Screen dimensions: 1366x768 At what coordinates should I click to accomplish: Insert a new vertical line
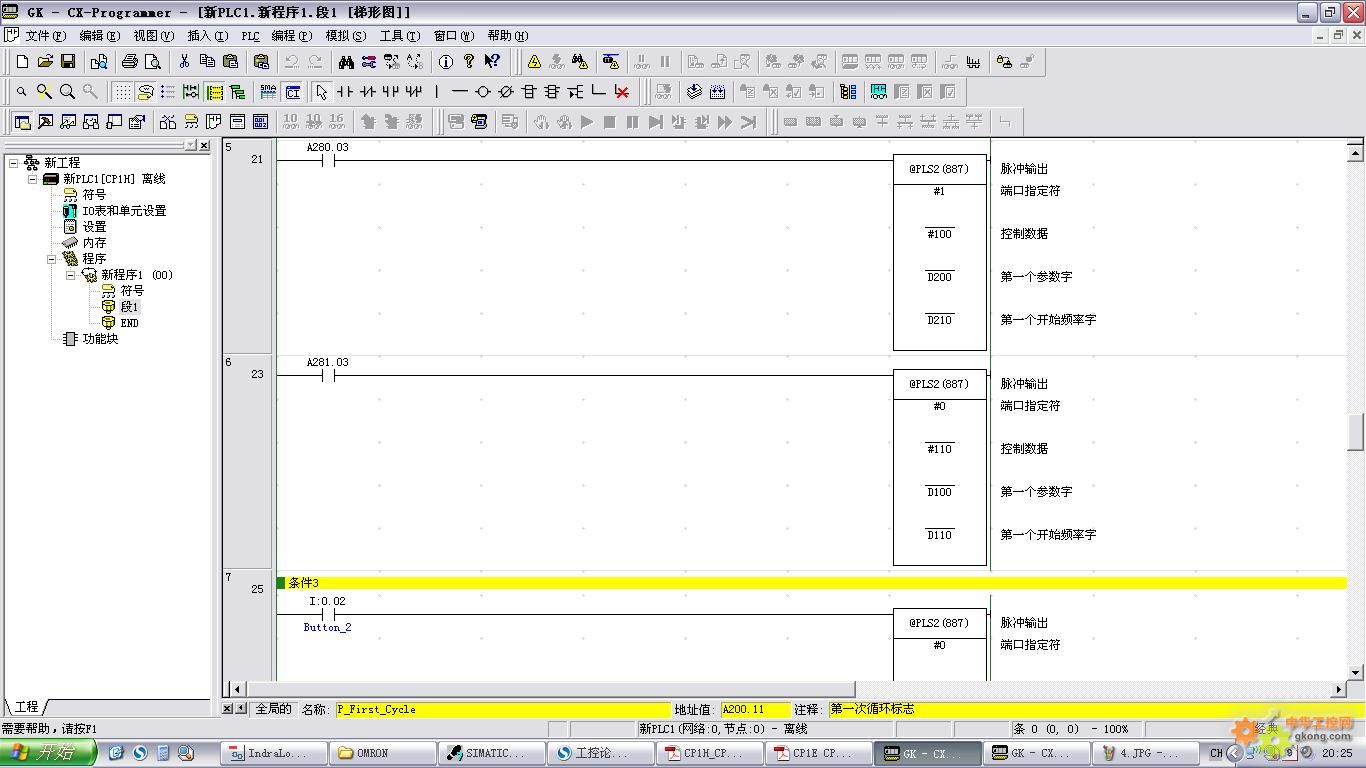(436, 92)
